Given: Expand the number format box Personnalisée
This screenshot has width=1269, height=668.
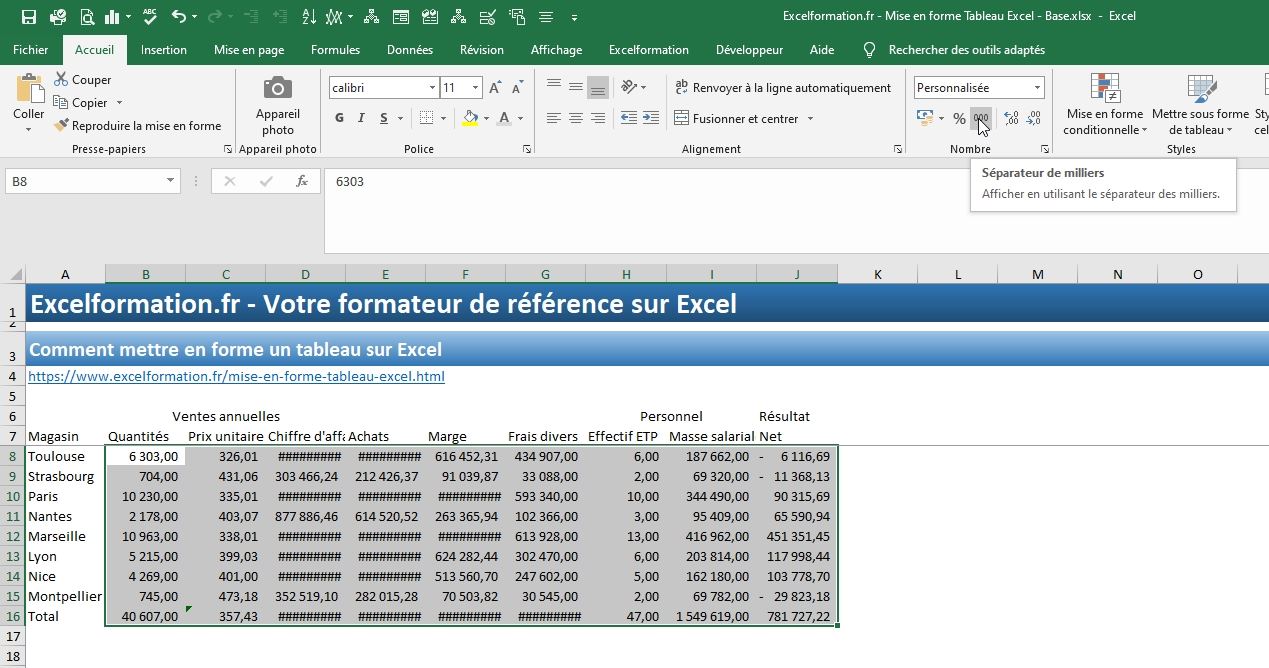Looking at the screenshot, I should (x=1037, y=88).
